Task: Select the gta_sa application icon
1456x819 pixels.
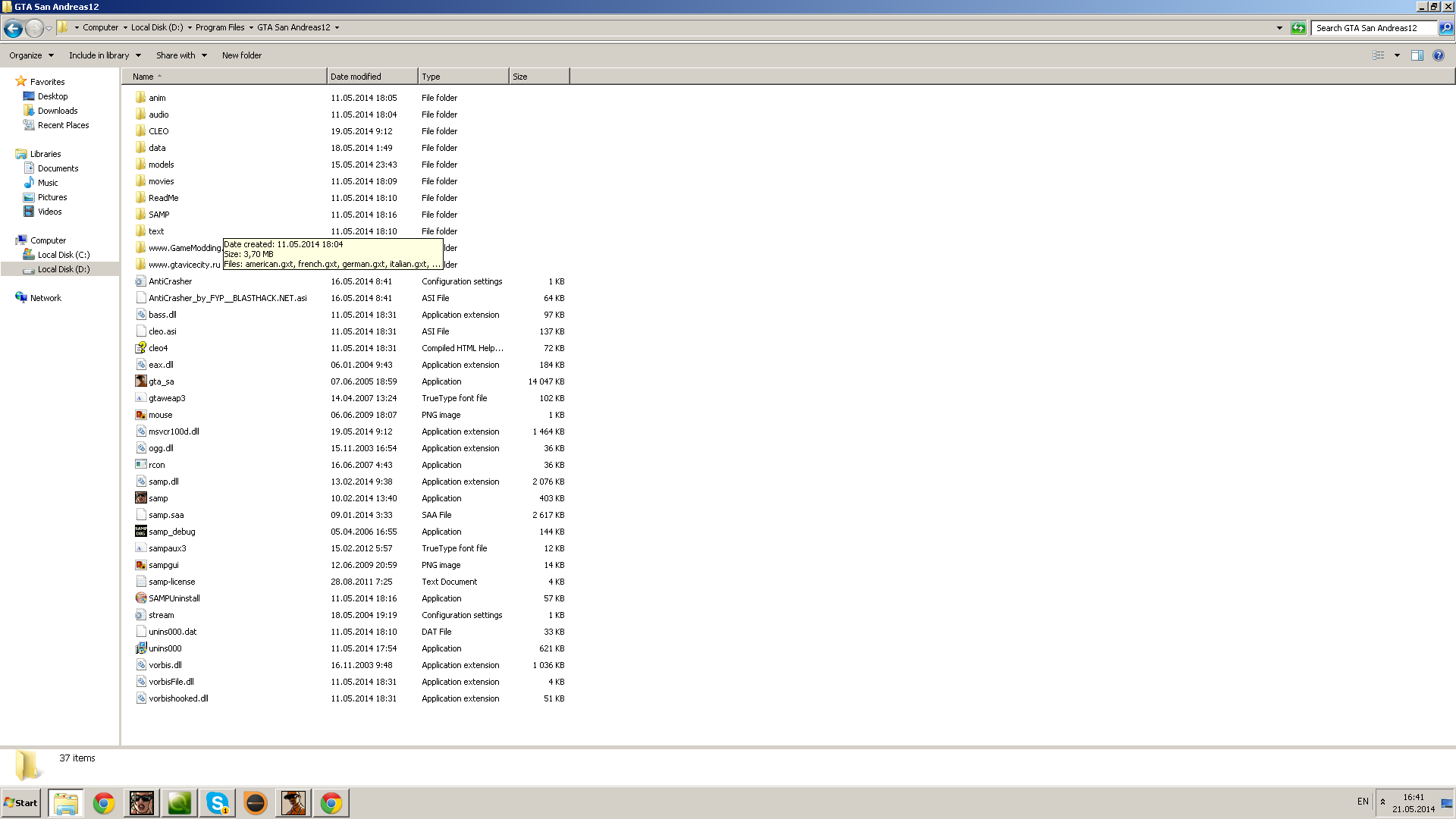Action: (140, 381)
